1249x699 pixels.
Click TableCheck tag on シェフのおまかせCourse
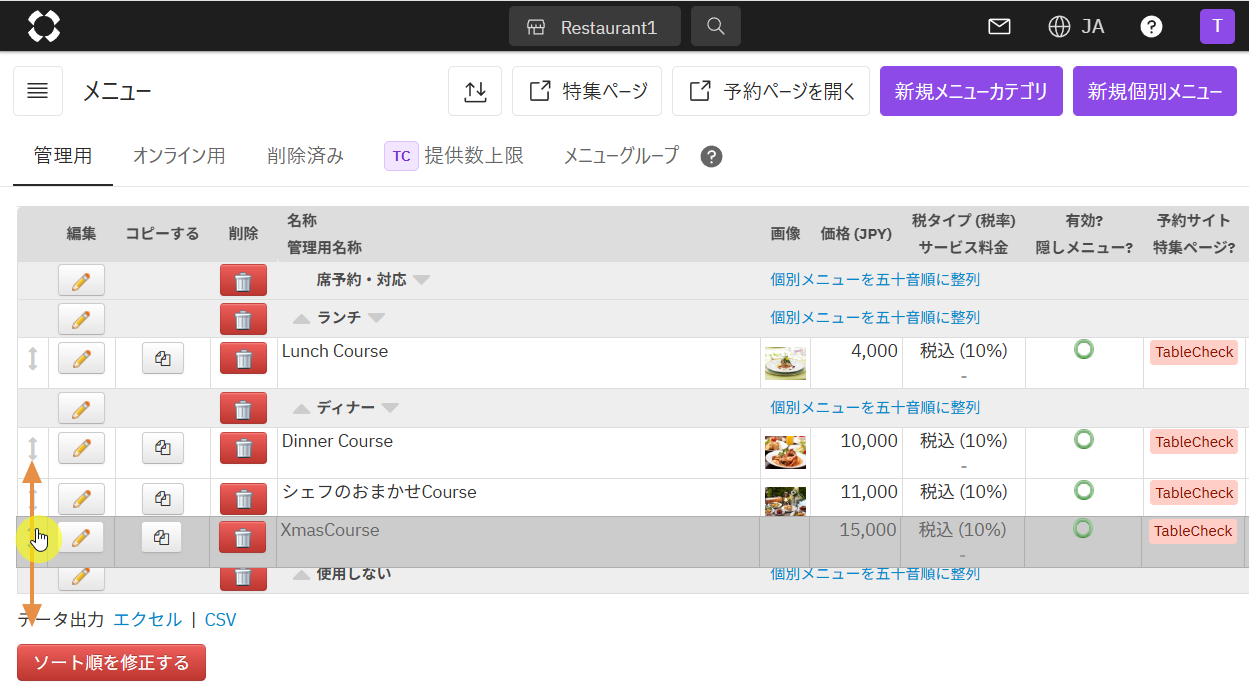pyautogui.click(x=1194, y=493)
